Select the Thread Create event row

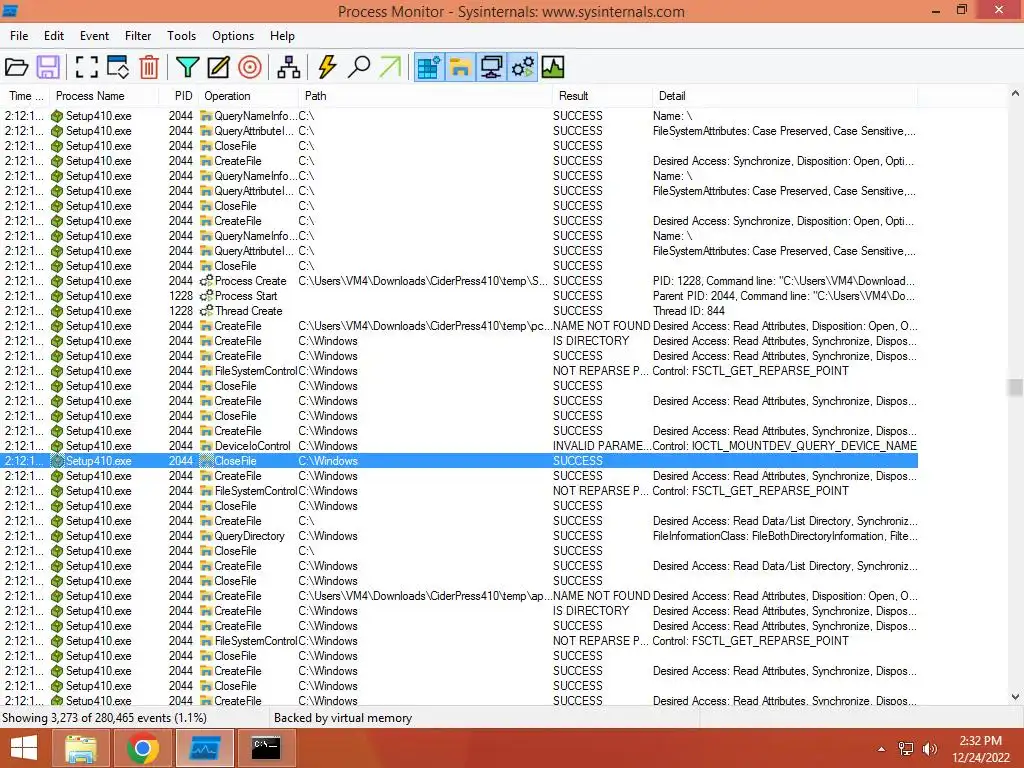[460, 311]
